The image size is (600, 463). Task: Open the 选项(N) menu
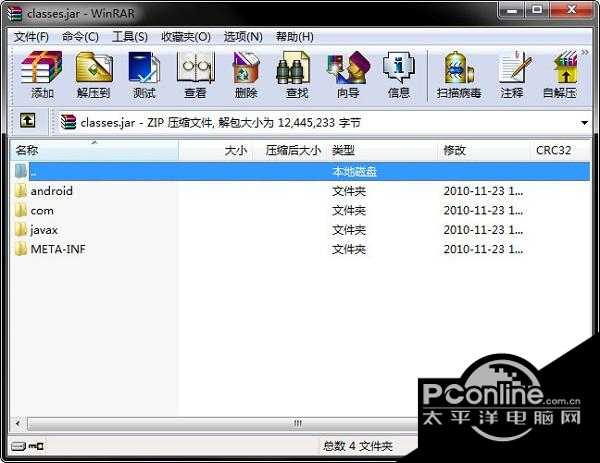click(x=243, y=37)
